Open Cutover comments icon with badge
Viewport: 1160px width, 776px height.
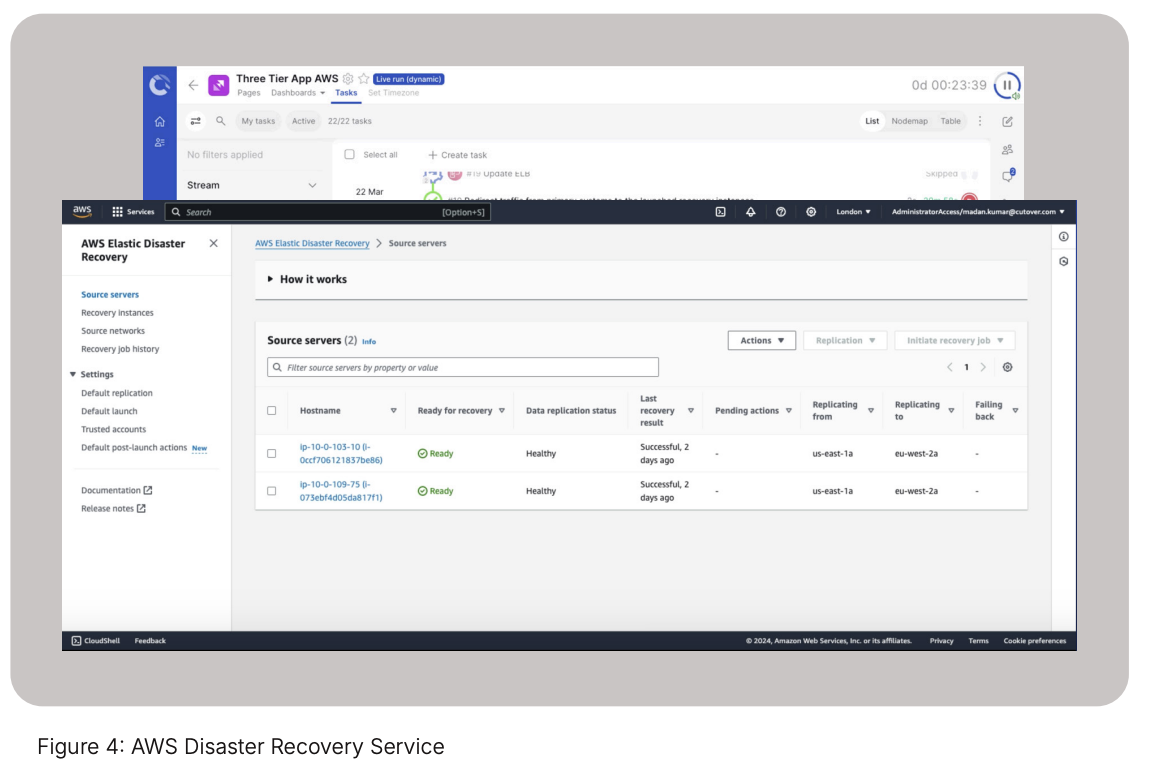point(1008,175)
